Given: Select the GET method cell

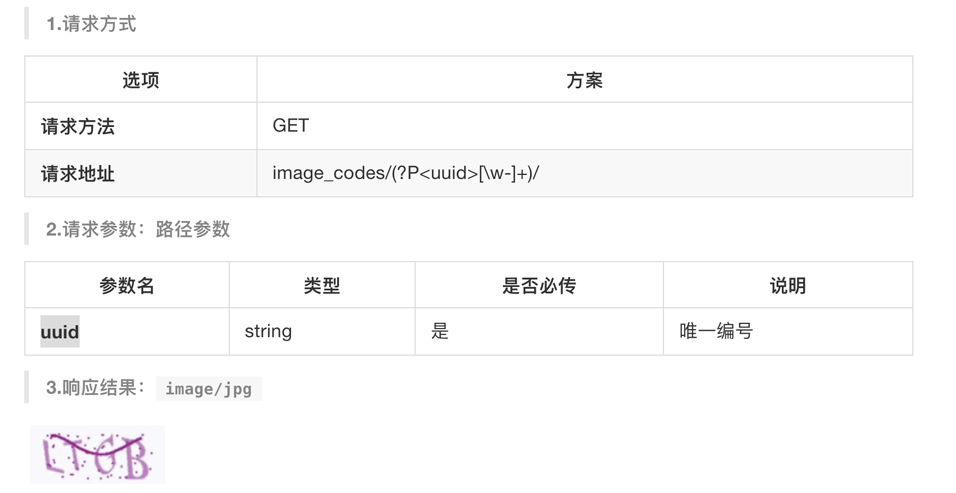Looking at the screenshot, I should [291, 126].
